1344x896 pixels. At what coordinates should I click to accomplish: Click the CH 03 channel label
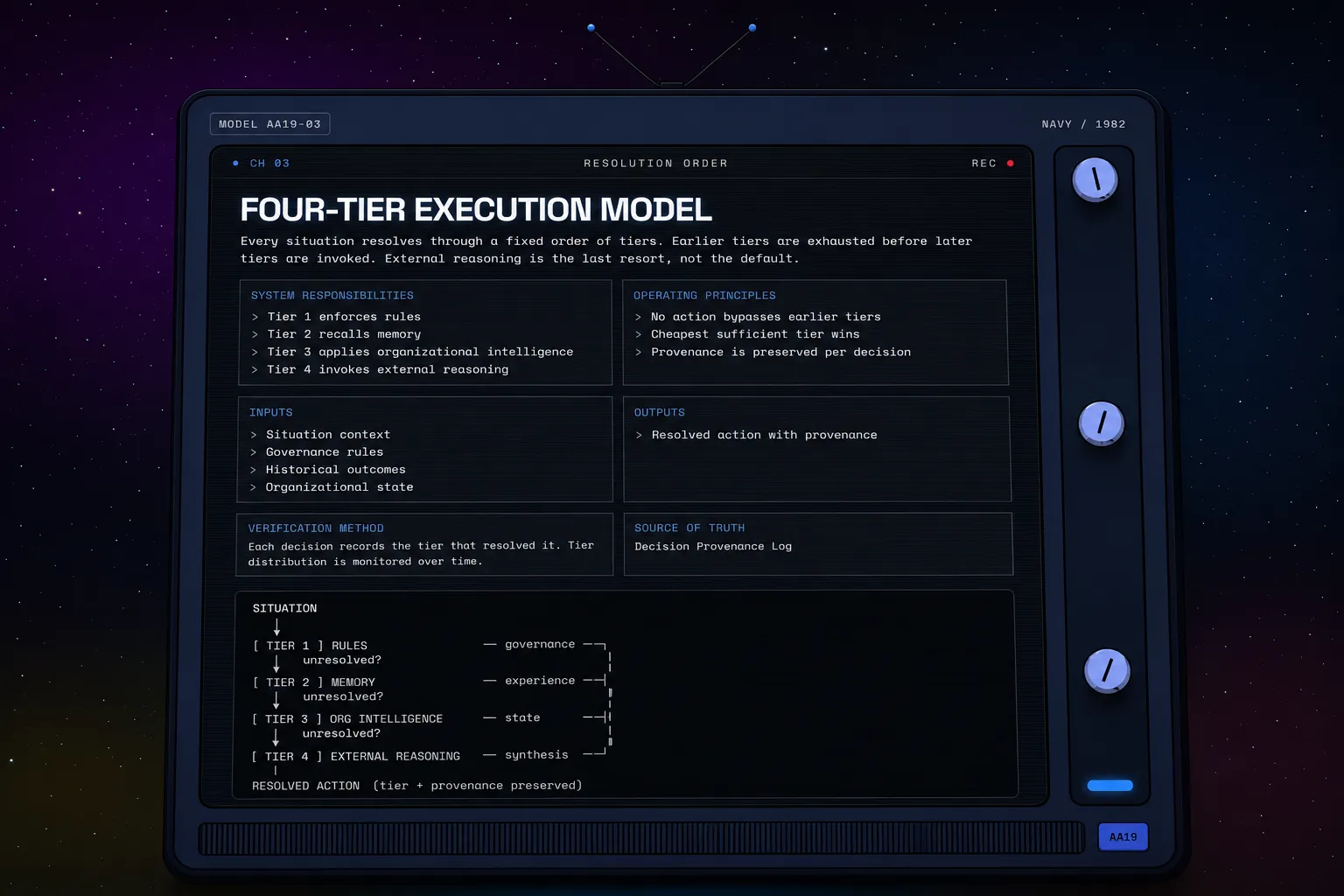pyautogui.click(x=269, y=164)
